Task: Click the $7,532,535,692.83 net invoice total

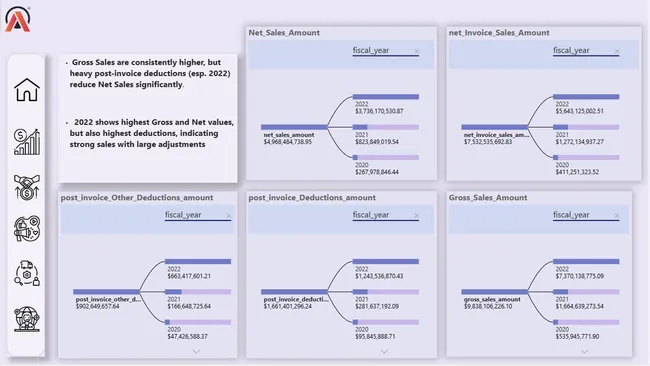Action: tap(488, 142)
